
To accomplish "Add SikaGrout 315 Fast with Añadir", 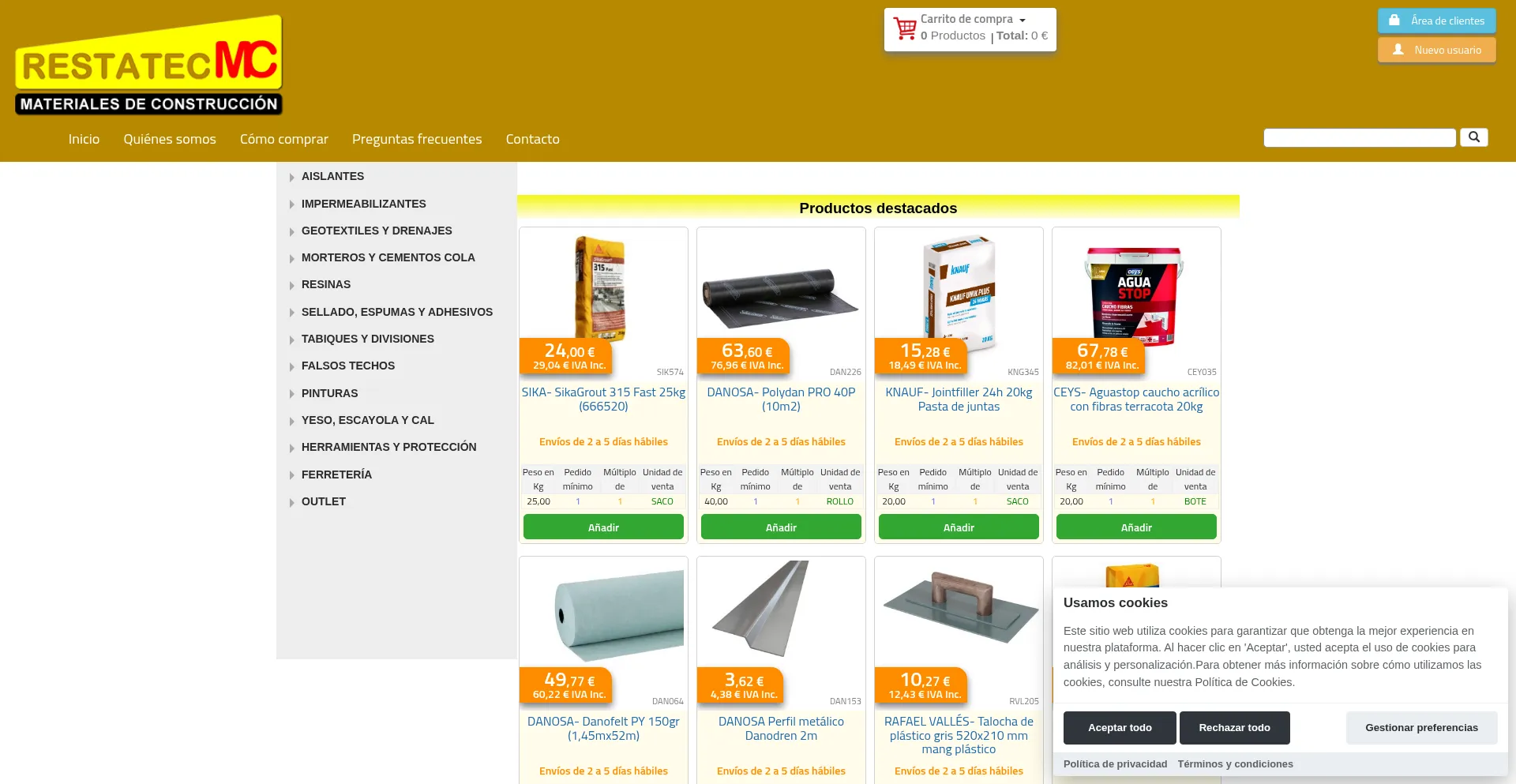I will [603, 527].
